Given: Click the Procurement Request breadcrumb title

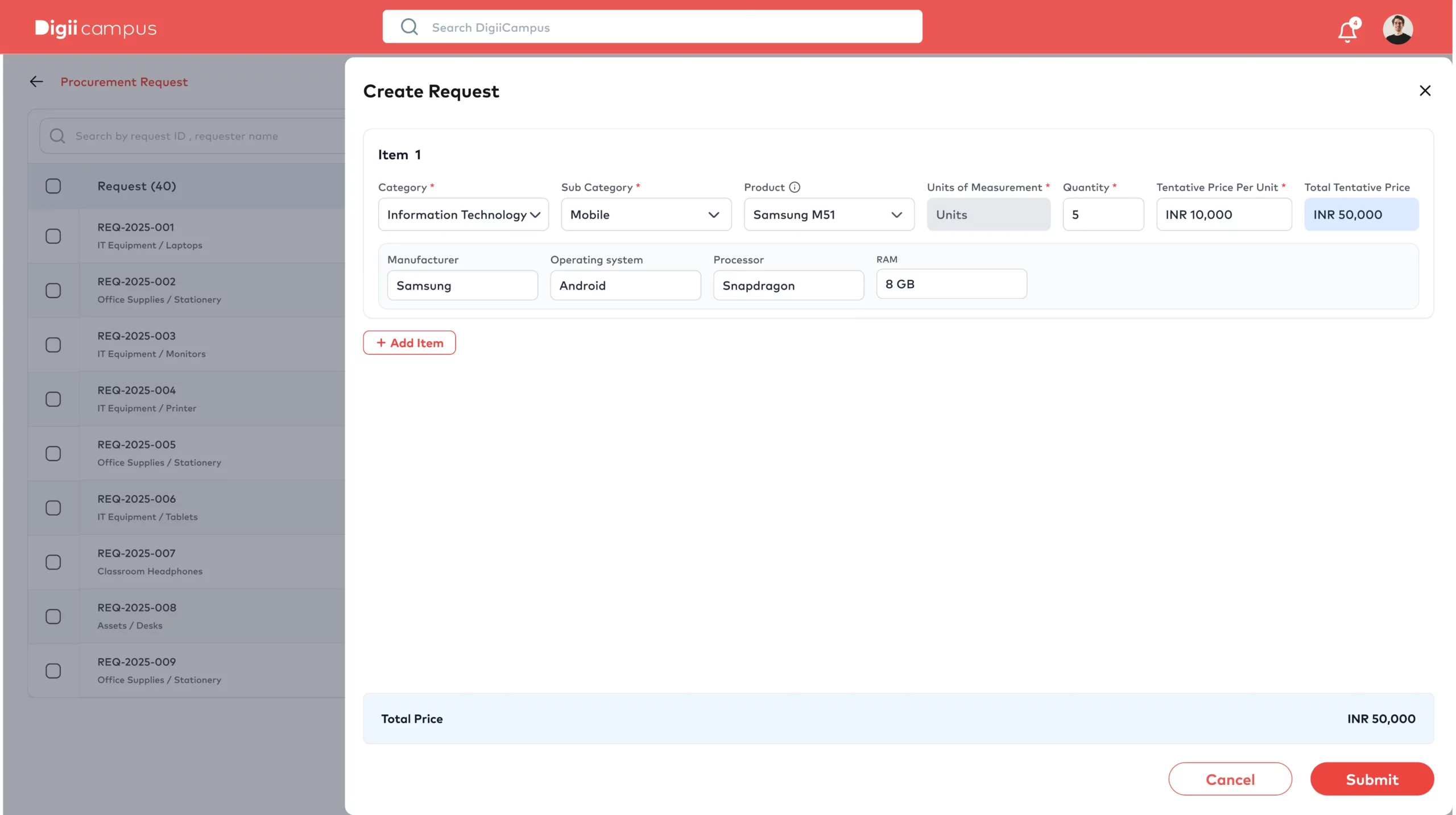Looking at the screenshot, I should coord(124,82).
